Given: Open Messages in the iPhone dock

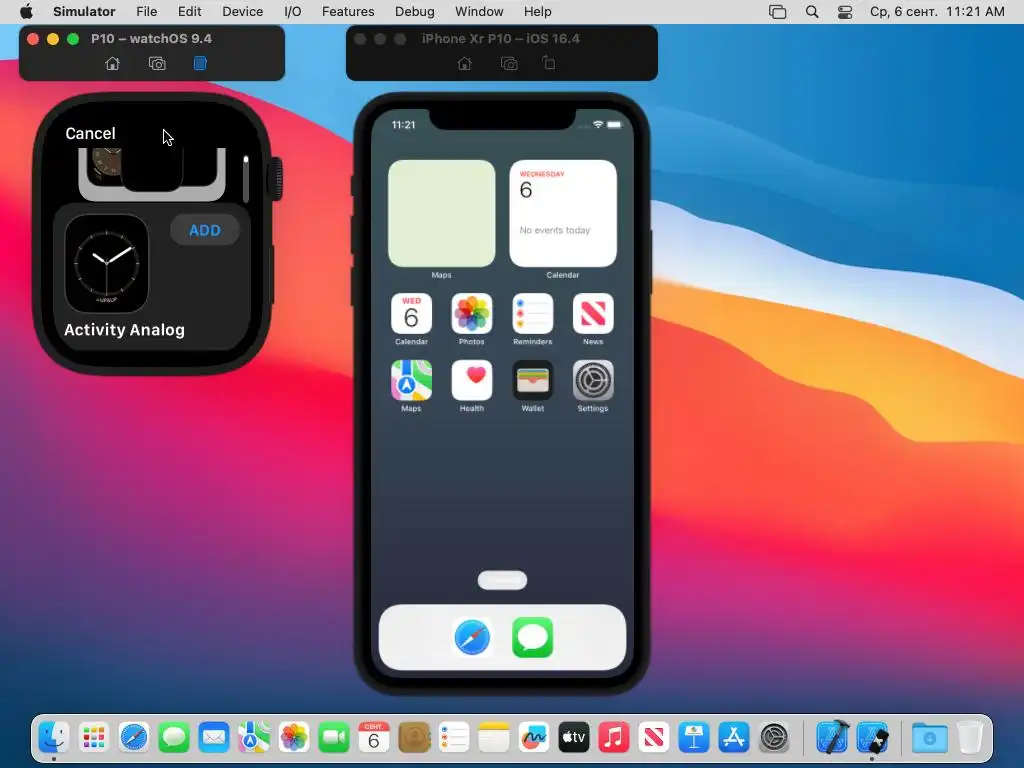Looking at the screenshot, I should 533,637.
